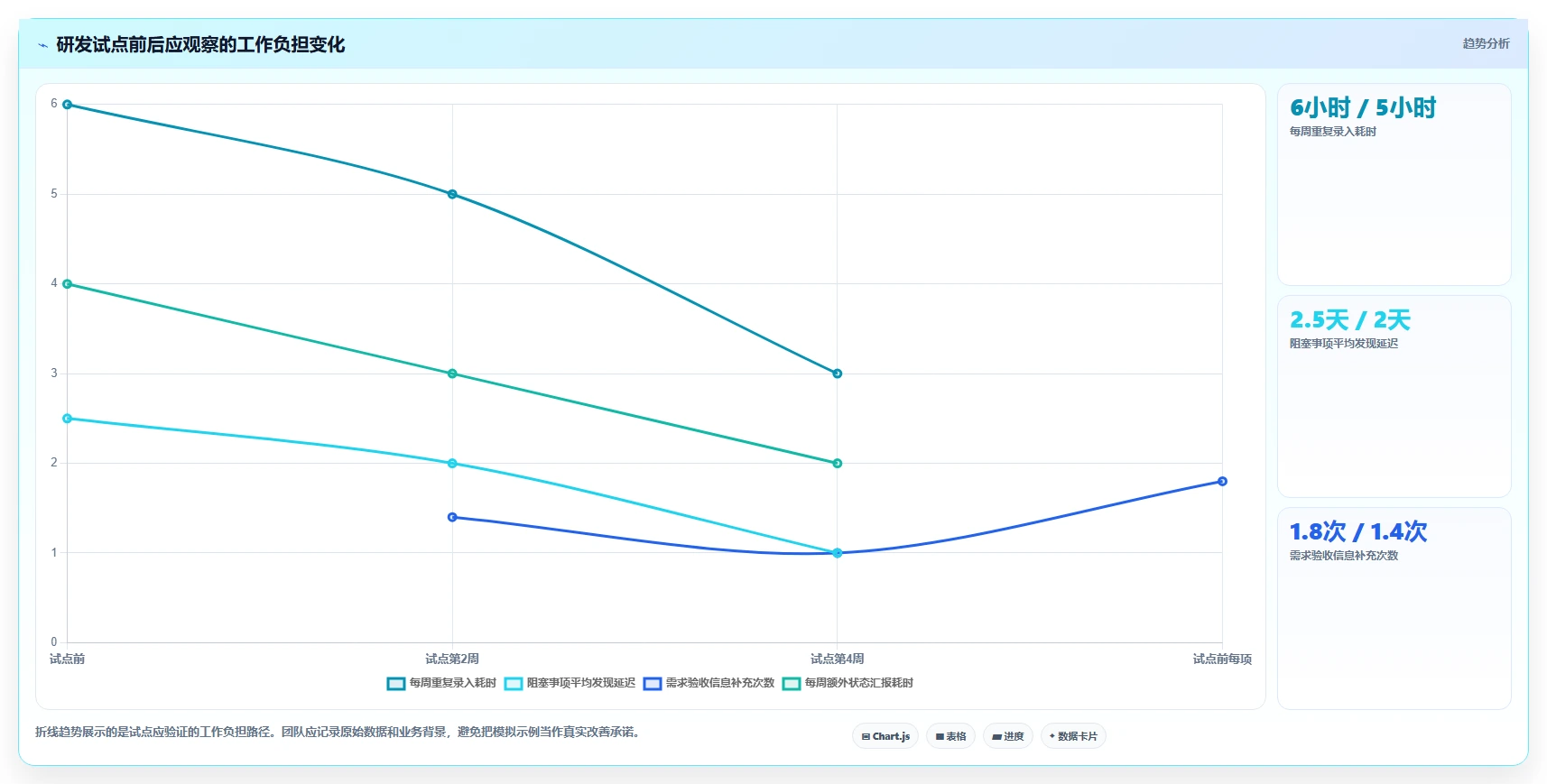1547x784 pixels.
Task: Click the 进度 tag button
Action: tap(1008, 736)
